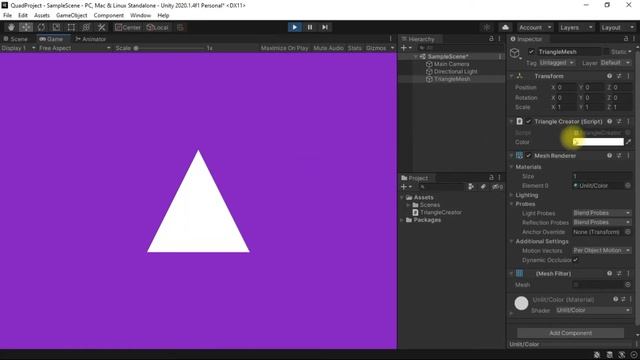The width and height of the screenshot is (640, 360).
Task: Toggle search by type in the Project panel
Action: (x=471, y=187)
